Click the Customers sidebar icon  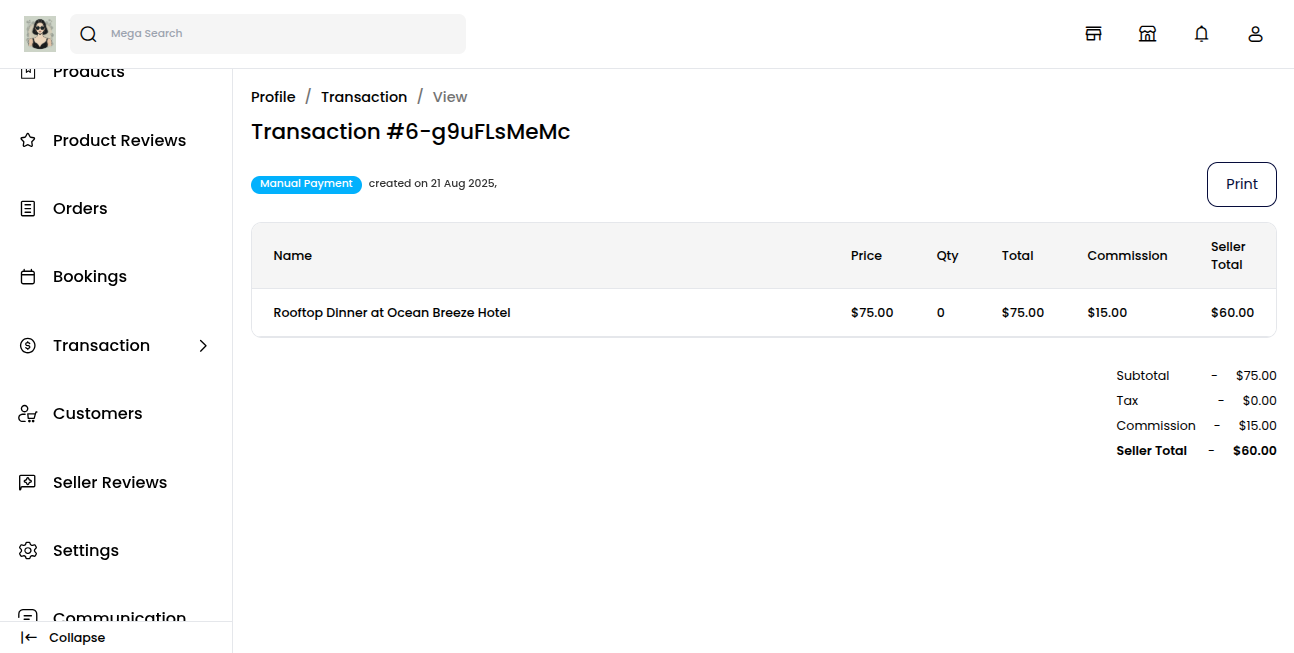pyautogui.click(x=28, y=414)
